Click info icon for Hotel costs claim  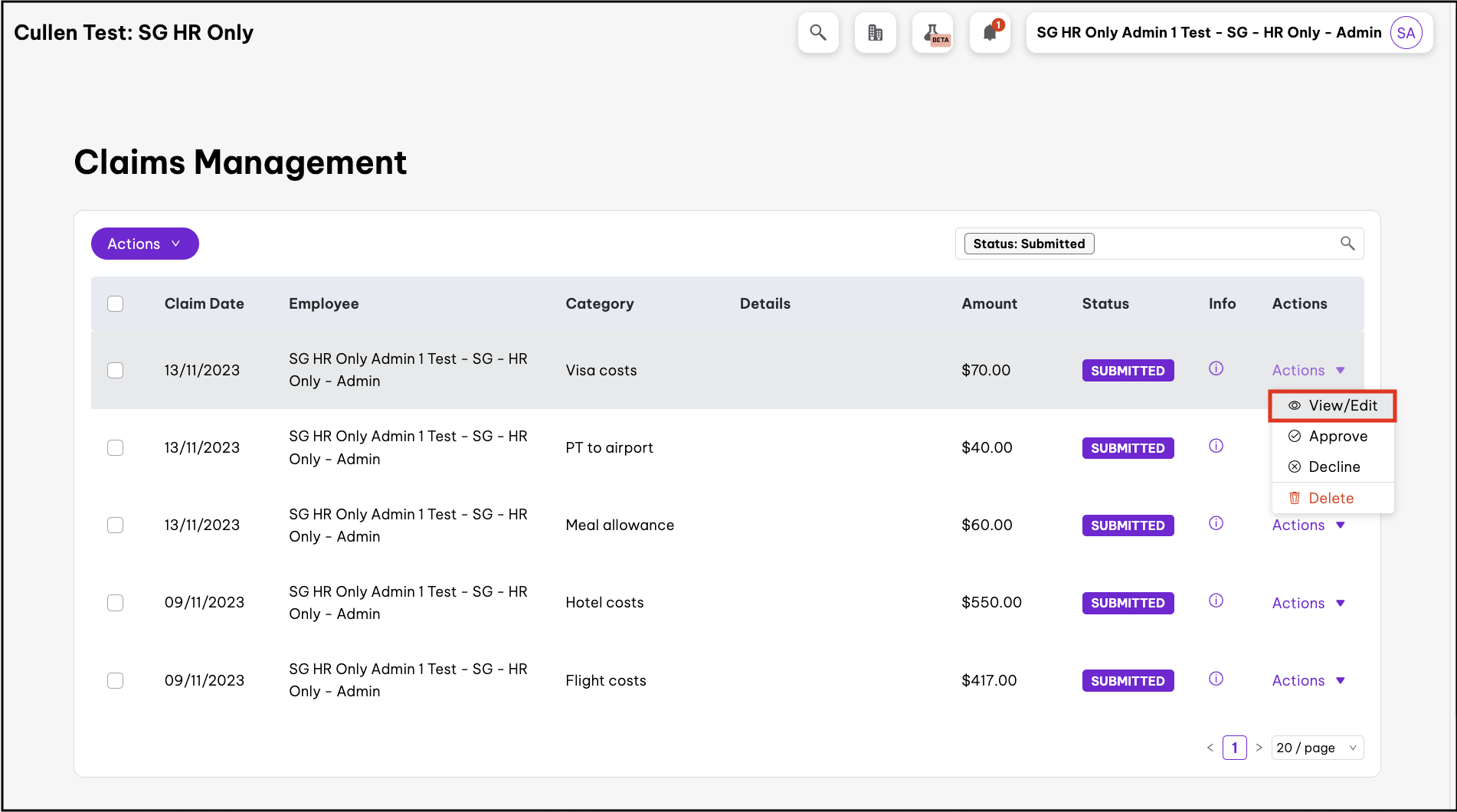pyautogui.click(x=1216, y=601)
